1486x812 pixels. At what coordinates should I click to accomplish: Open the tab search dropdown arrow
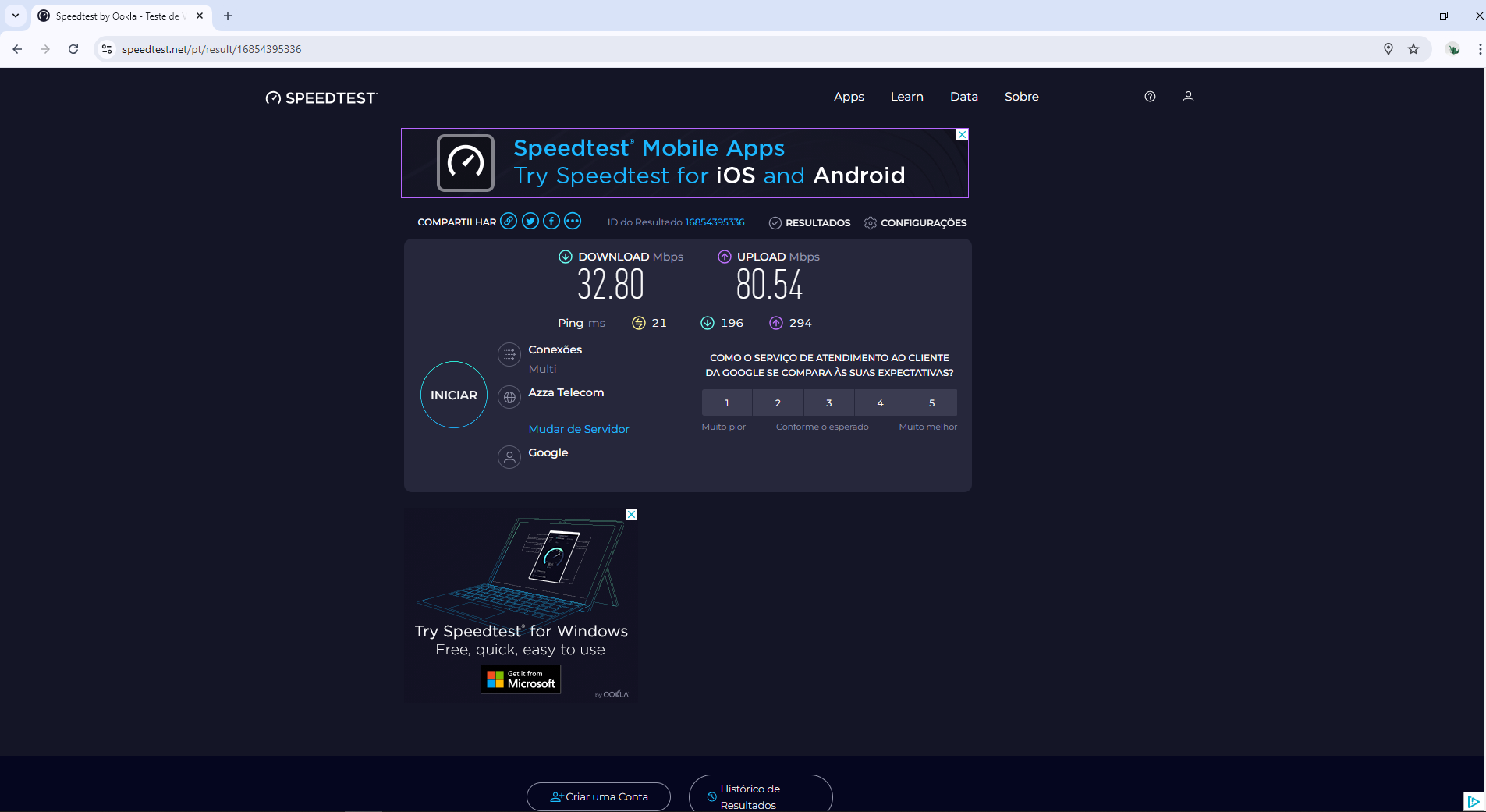pyautogui.click(x=16, y=16)
